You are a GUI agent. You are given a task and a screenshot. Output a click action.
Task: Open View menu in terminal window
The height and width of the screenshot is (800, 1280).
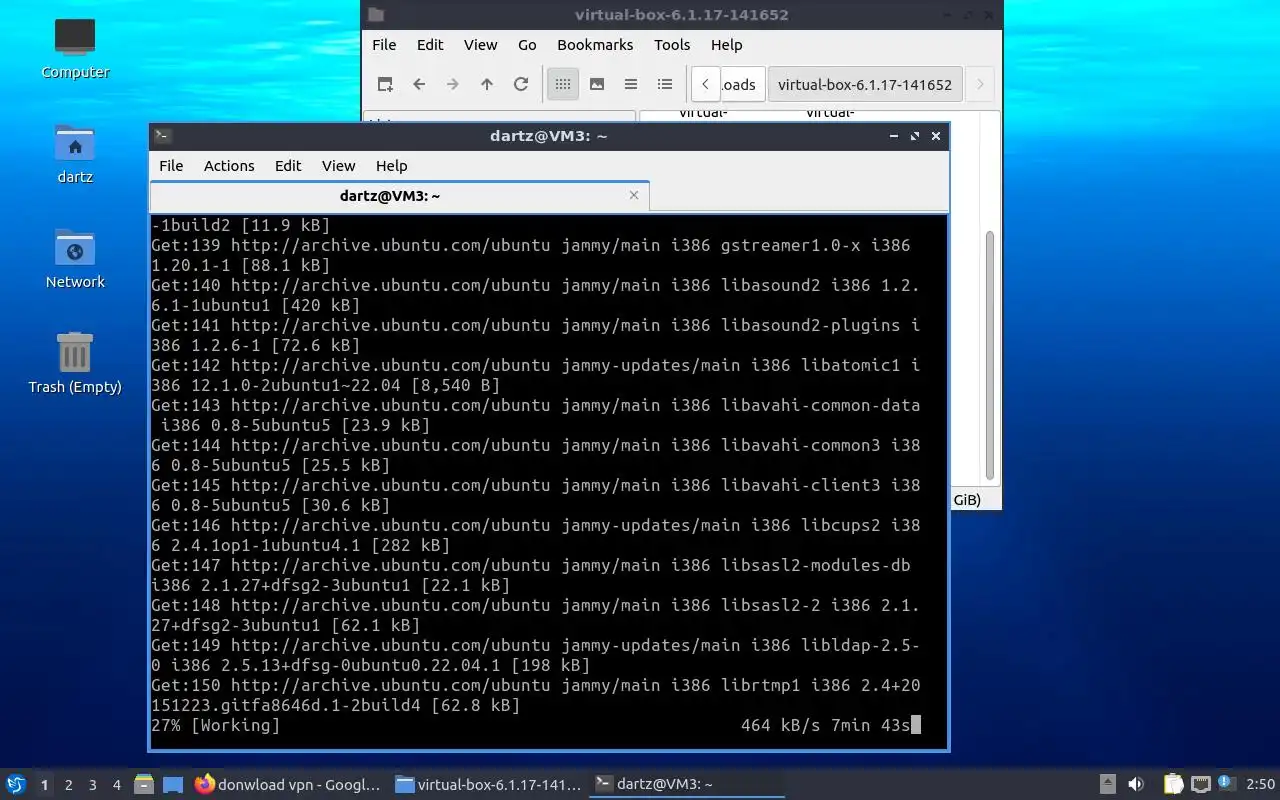[338, 165]
